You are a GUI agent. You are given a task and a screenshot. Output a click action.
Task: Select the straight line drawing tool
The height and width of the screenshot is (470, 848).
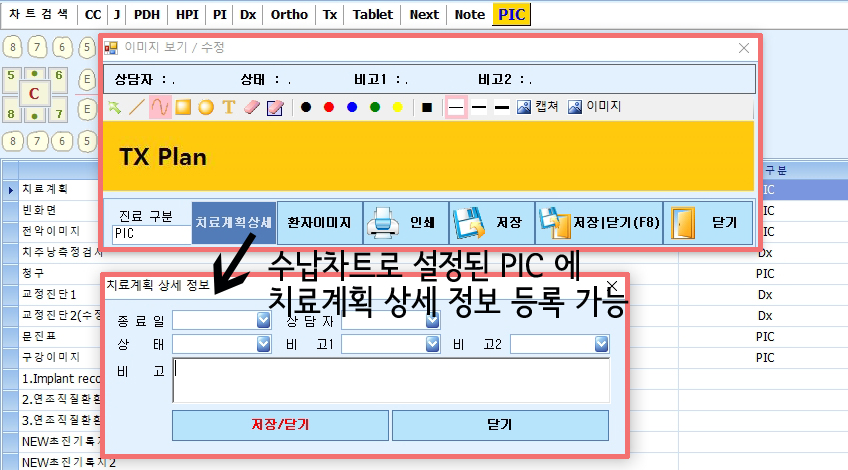click(137, 107)
